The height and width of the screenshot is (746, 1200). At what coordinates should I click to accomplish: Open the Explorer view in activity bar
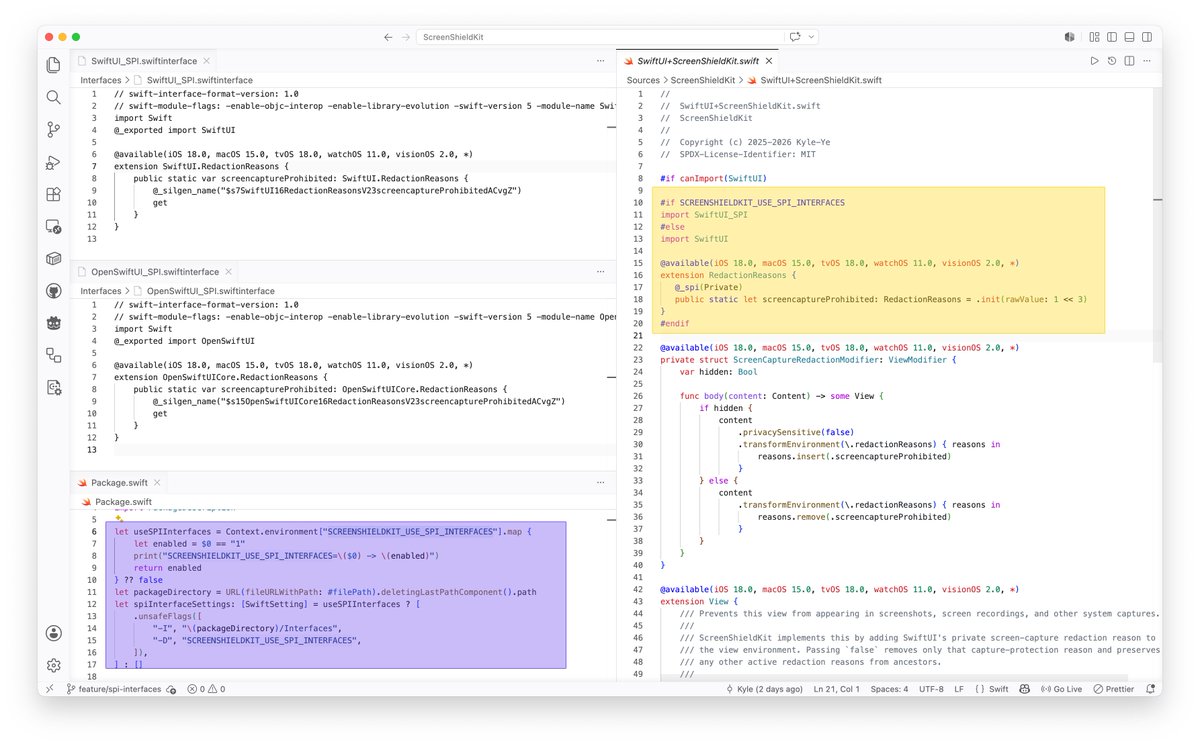coord(54,65)
